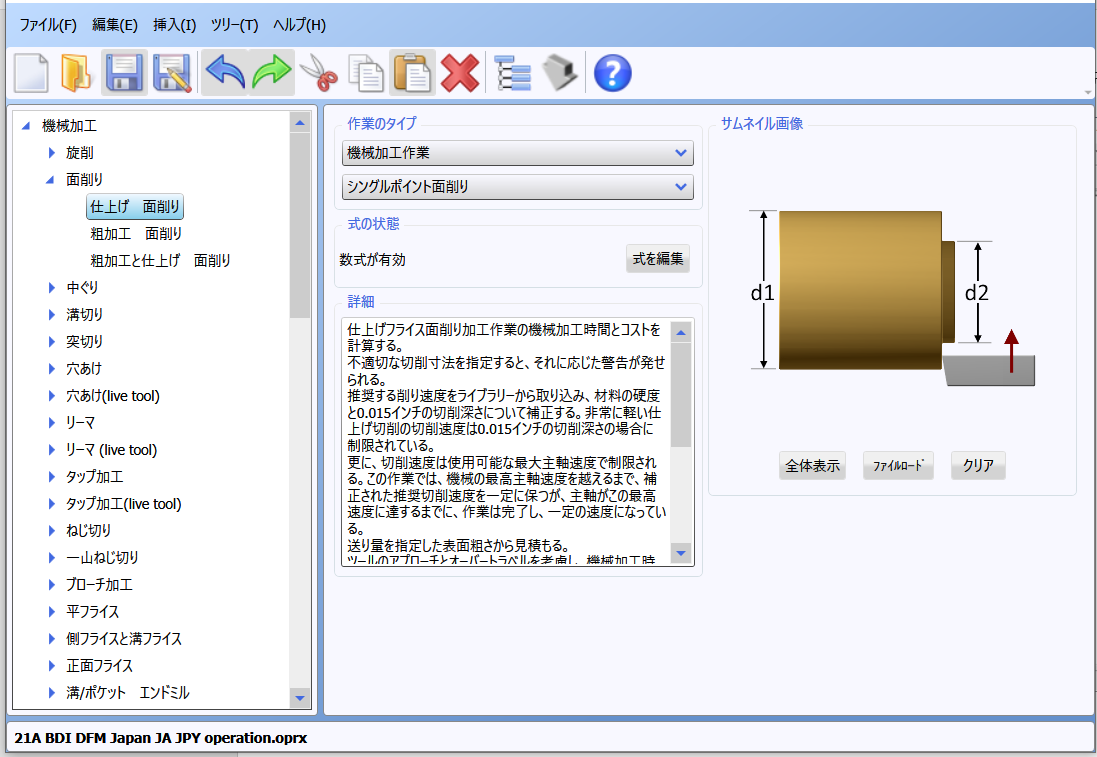Open the ツリー(T) menu
This screenshot has height=757, width=1097.
point(234,24)
